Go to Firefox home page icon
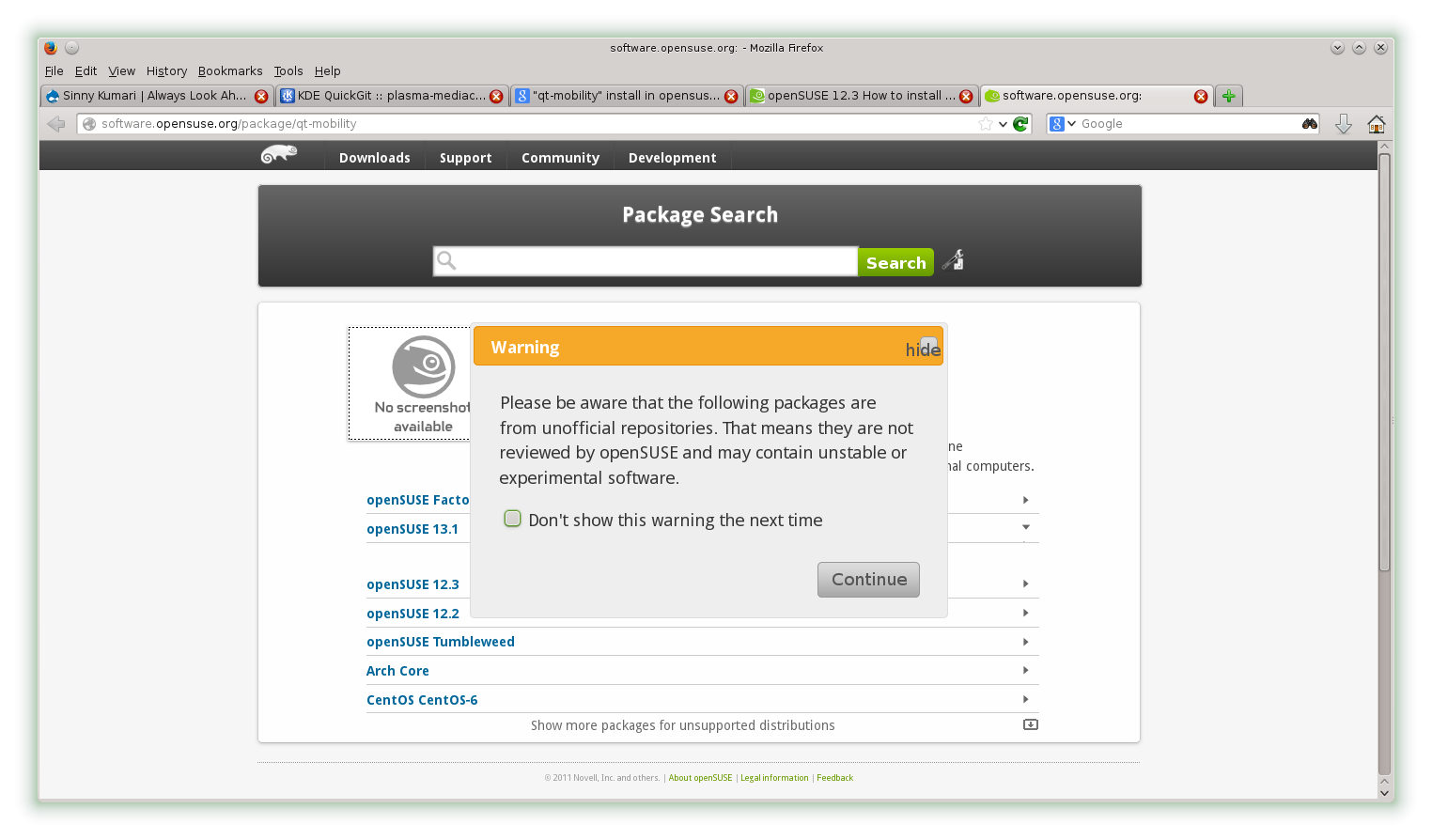 (1377, 124)
